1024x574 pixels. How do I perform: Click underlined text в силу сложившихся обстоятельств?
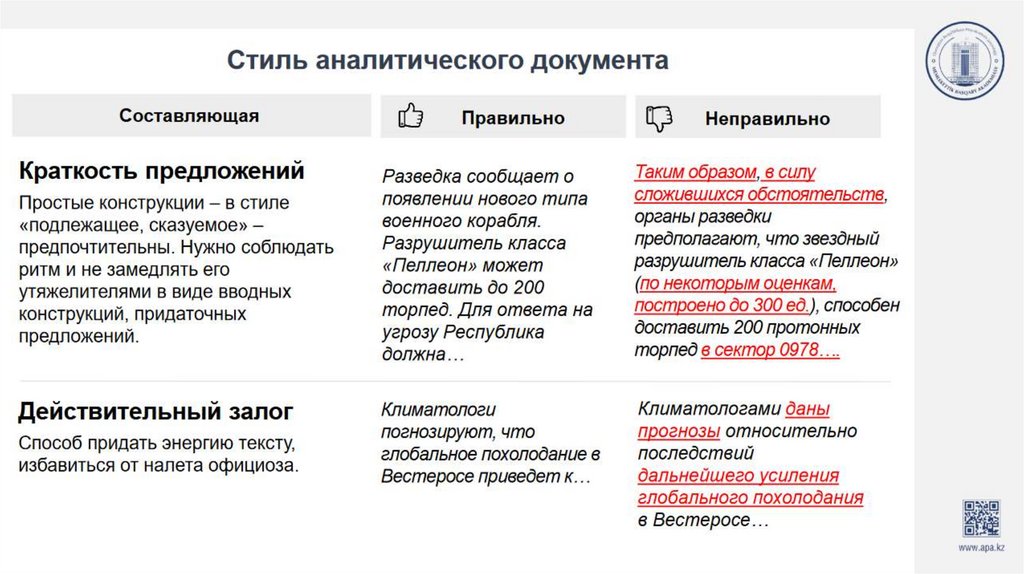pos(760,193)
